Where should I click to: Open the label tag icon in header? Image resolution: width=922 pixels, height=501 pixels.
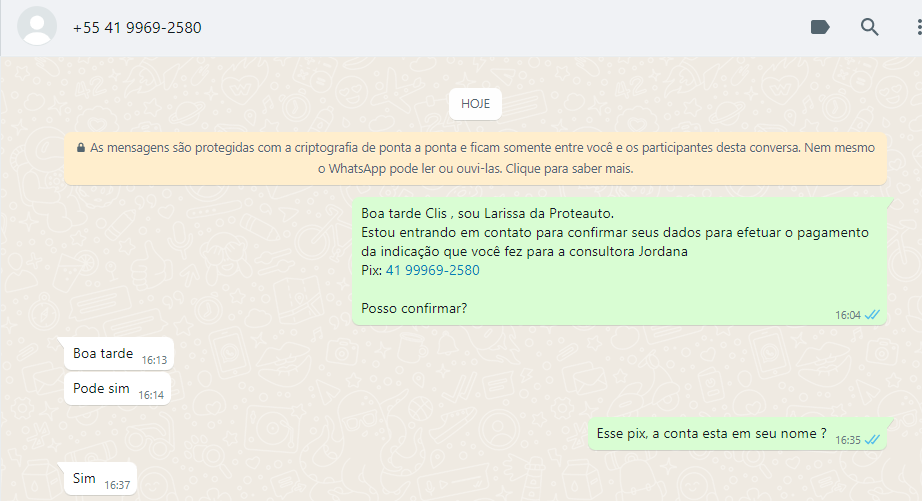(820, 27)
